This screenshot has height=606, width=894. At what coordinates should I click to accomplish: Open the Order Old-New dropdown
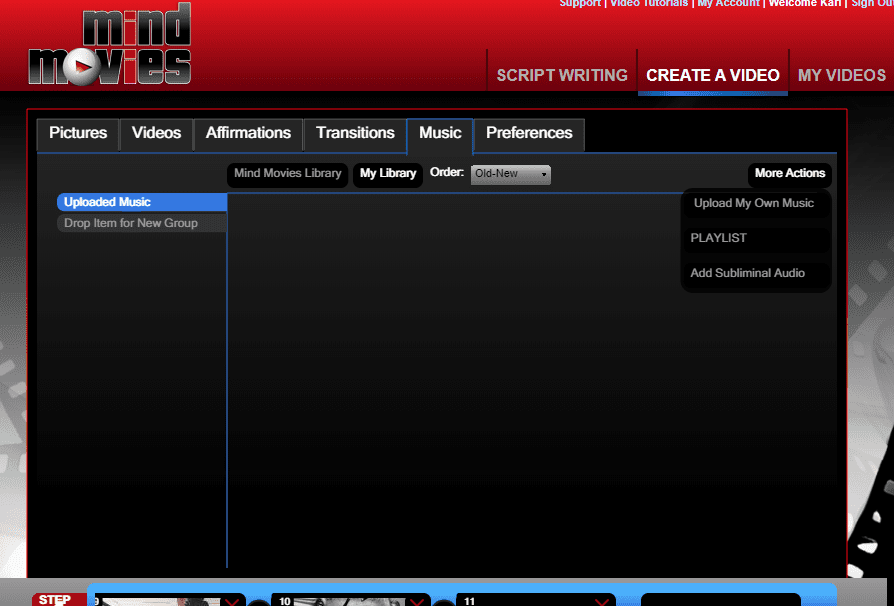point(510,173)
